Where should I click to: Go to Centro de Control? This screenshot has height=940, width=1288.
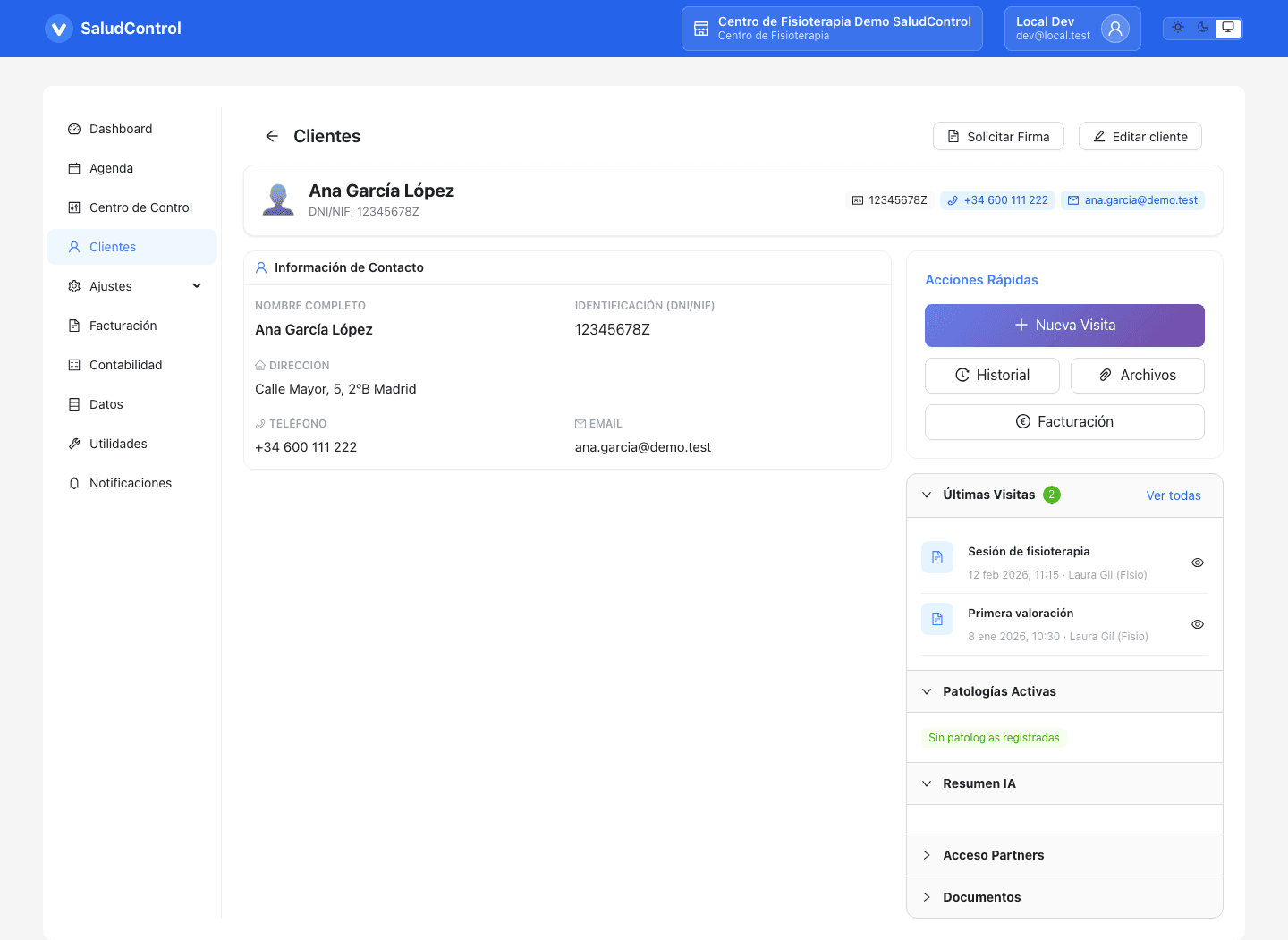(x=131, y=207)
